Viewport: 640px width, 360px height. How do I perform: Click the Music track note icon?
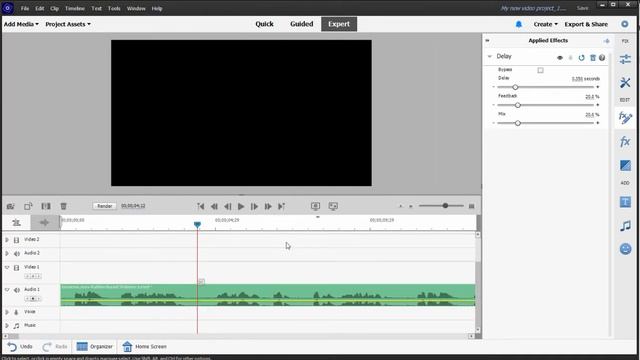16,326
